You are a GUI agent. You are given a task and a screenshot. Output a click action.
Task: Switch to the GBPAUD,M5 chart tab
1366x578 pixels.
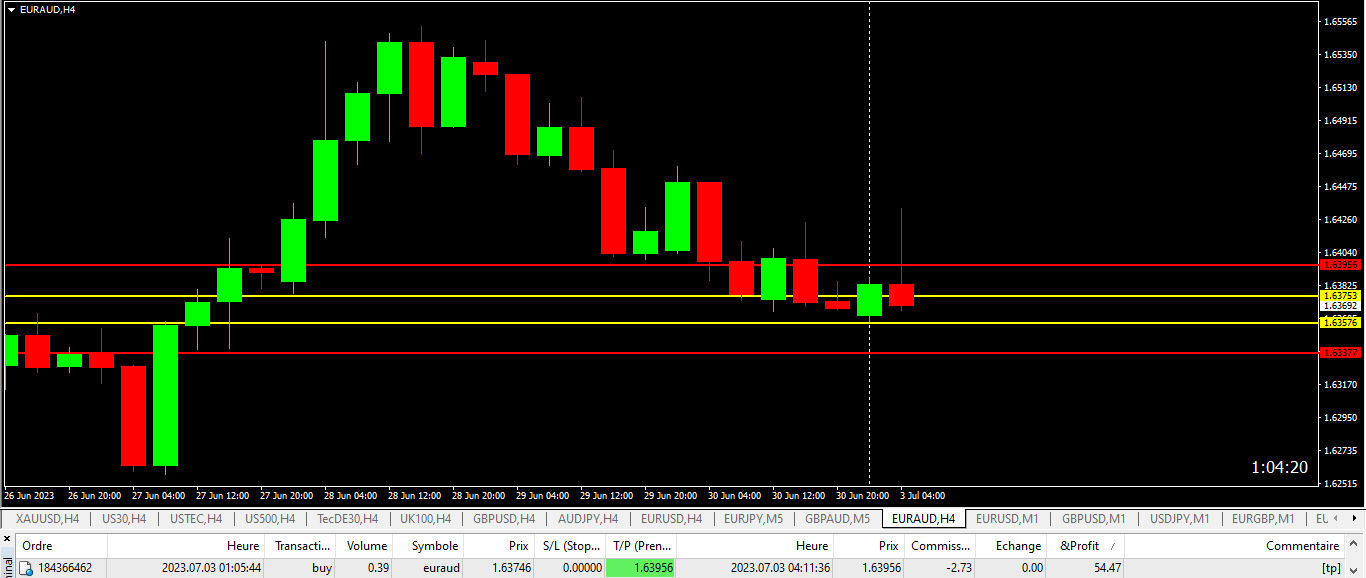coord(838,519)
